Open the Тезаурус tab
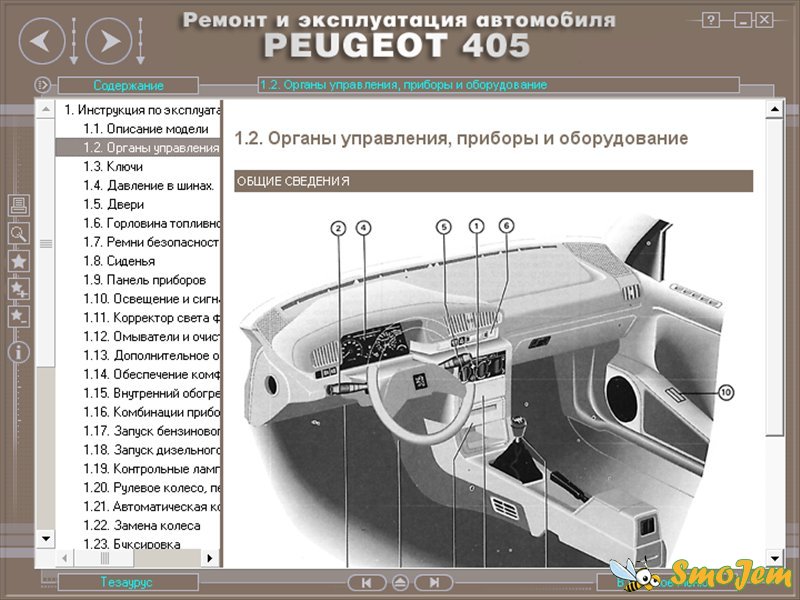800x600 pixels. pos(127,582)
